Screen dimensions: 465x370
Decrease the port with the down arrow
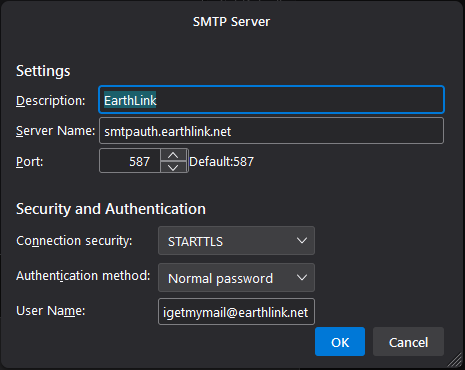click(x=173, y=167)
